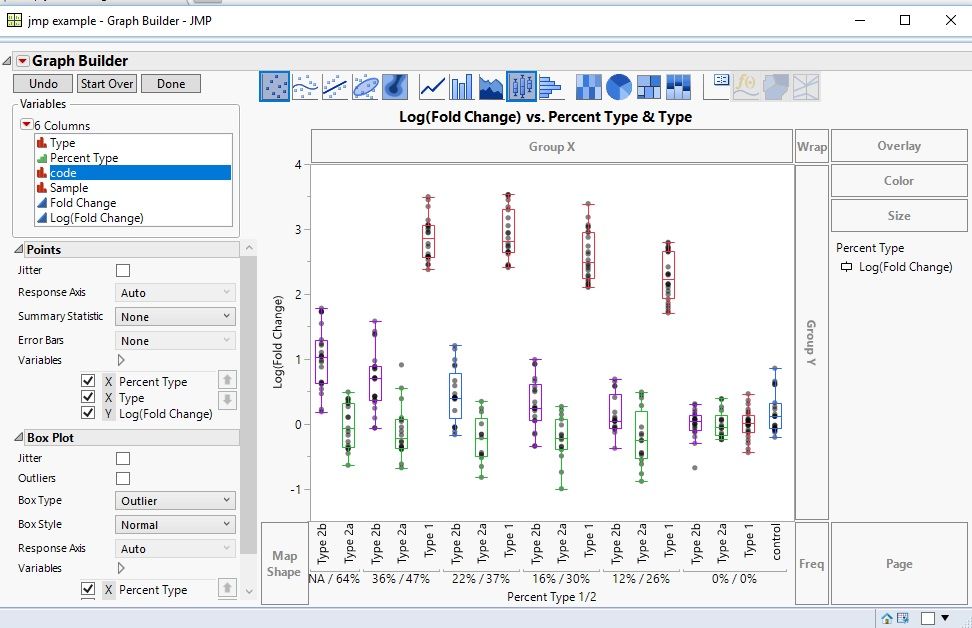Viewport: 972px width, 628px height.
Task: Select the Contour element icon
Action: coord(395,87)
